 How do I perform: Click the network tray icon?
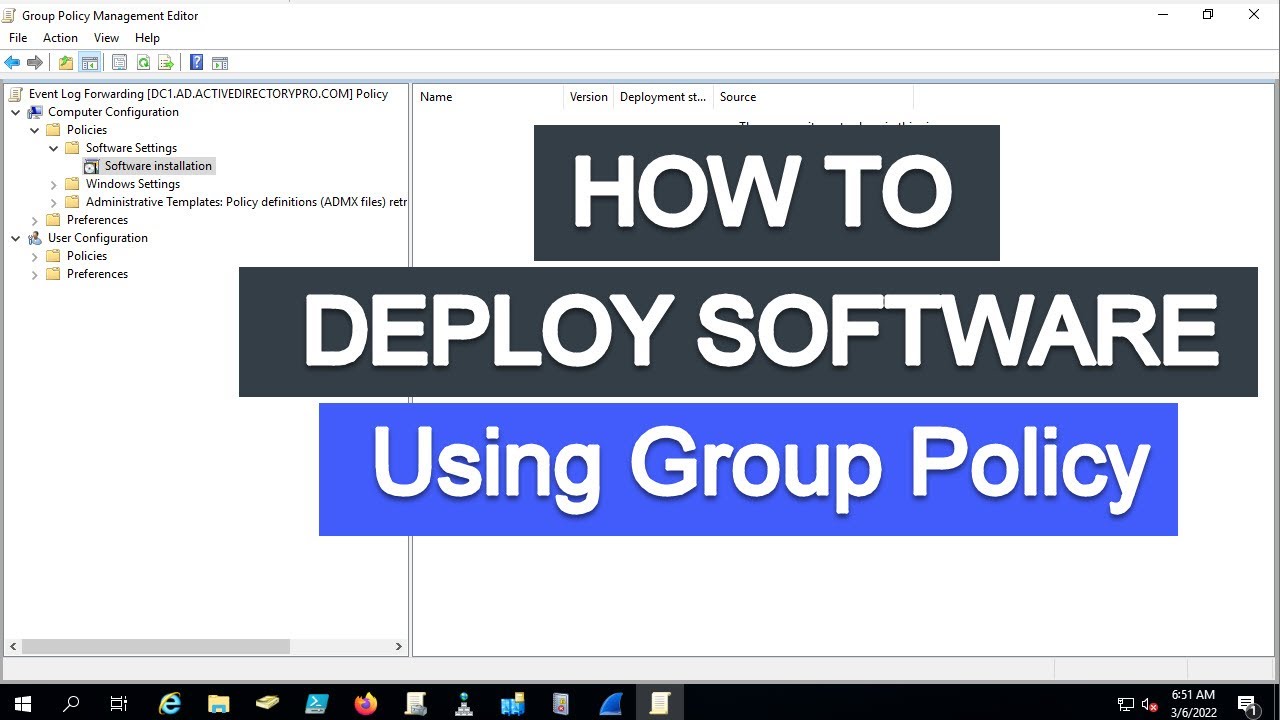tap(1126, 704)
